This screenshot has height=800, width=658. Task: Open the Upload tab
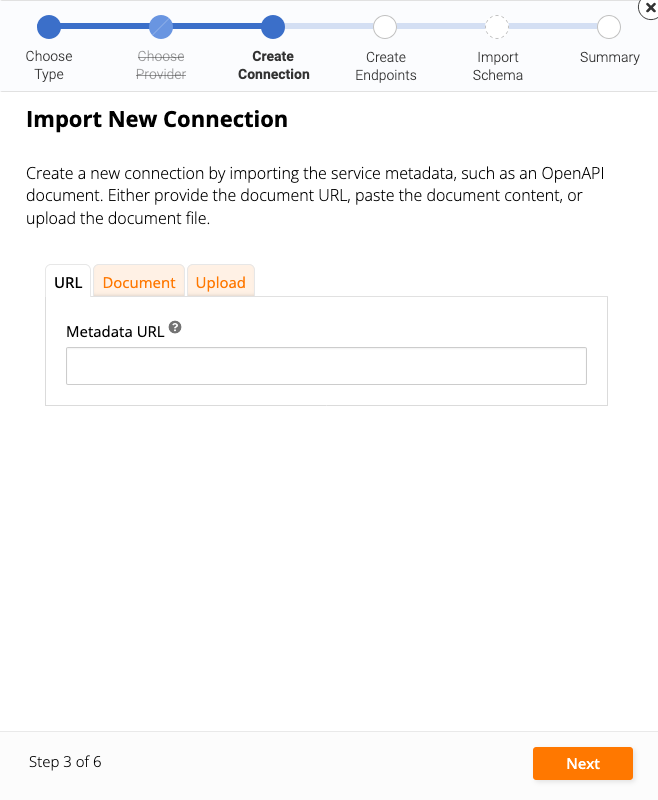click(x=220, y=282)
